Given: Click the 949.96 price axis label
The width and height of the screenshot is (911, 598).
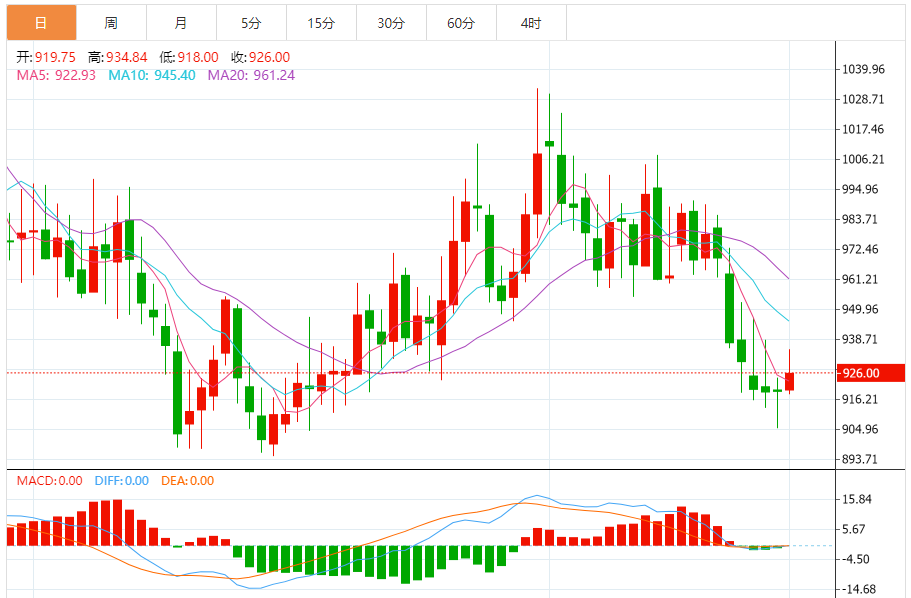Looking at the screenshot, I should 860,309.
